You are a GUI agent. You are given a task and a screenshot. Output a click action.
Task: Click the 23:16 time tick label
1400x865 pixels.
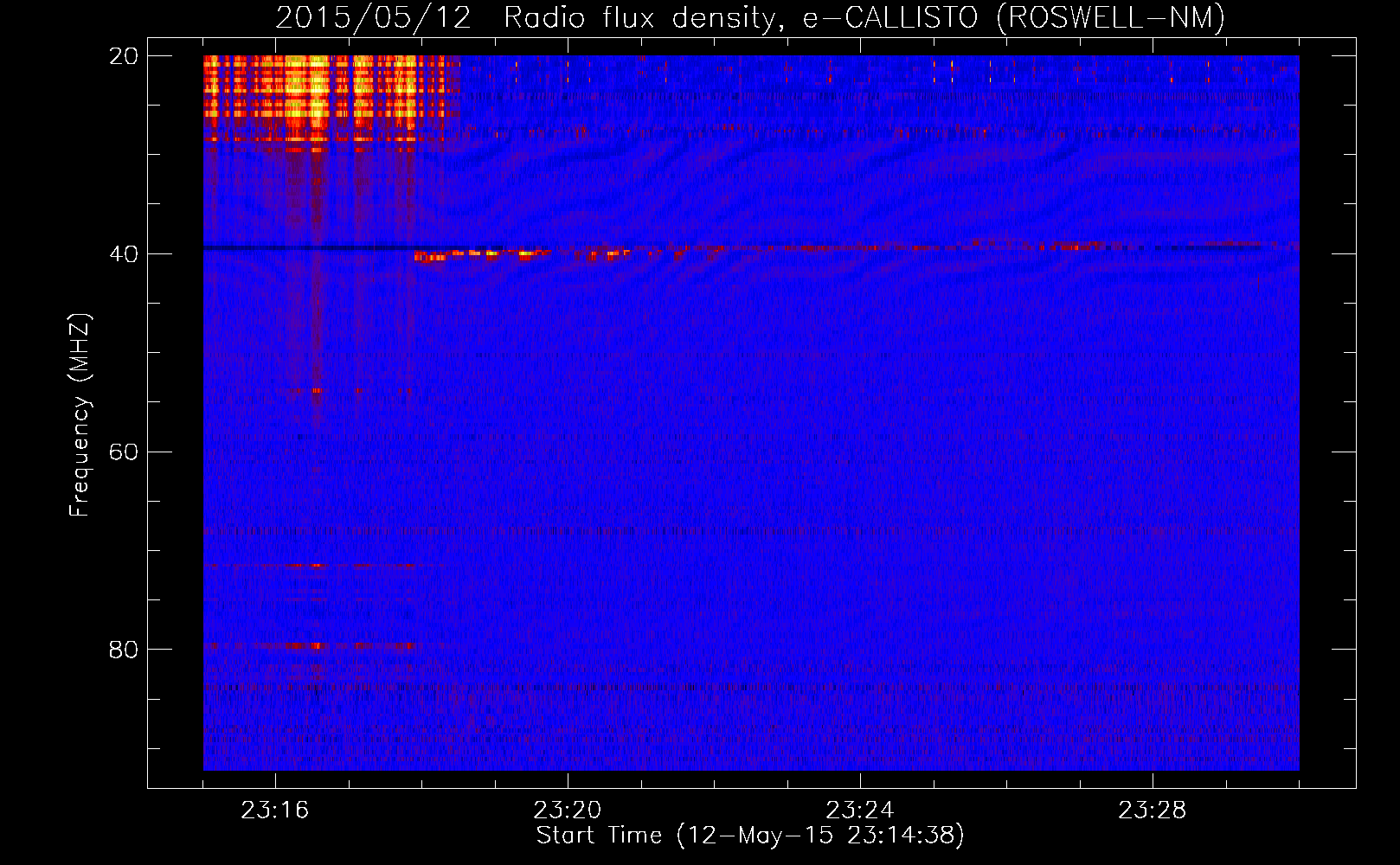pyautogui.click(x=275, y=811)
